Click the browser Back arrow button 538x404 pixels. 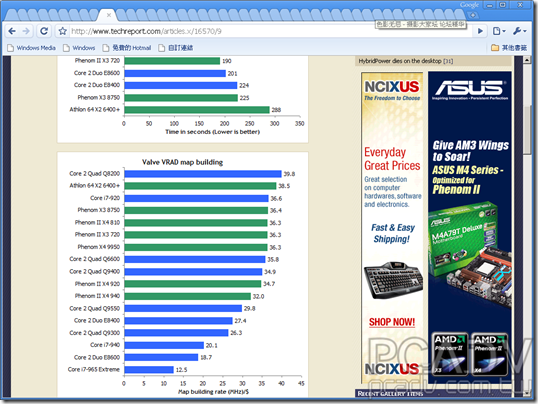pyautogui.click(x=12, y=31)
